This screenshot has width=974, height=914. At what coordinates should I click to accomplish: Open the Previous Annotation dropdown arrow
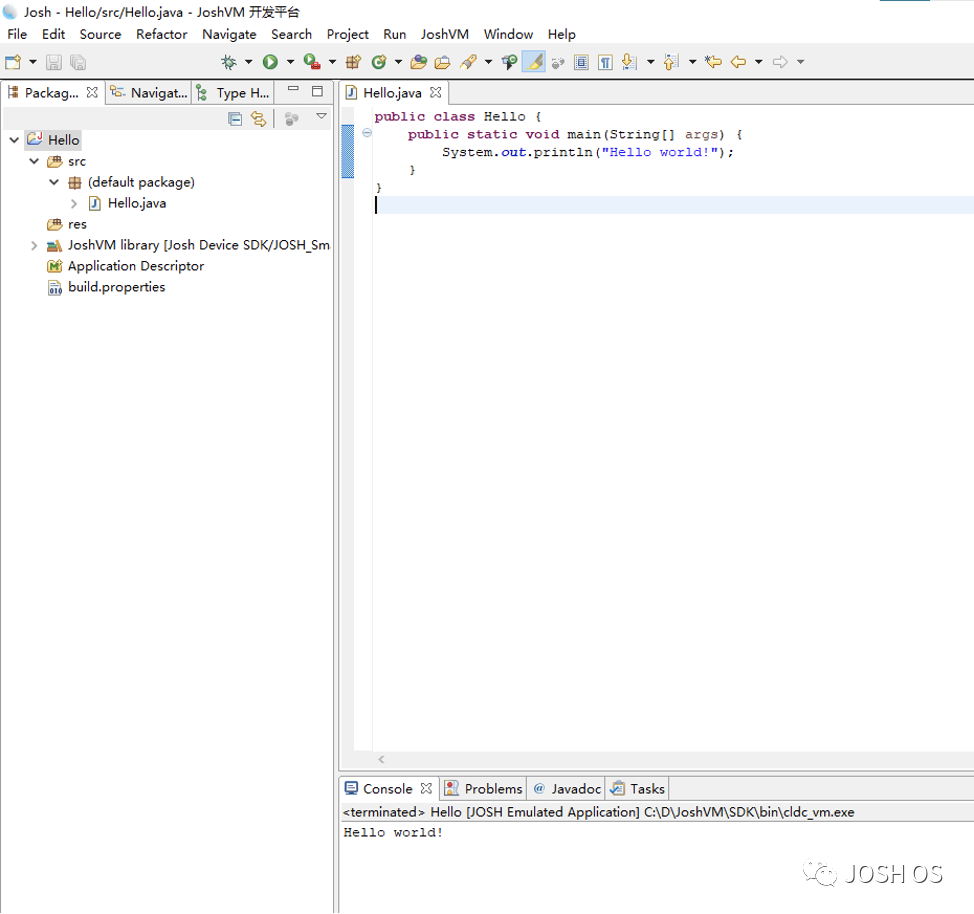point(693,62)
